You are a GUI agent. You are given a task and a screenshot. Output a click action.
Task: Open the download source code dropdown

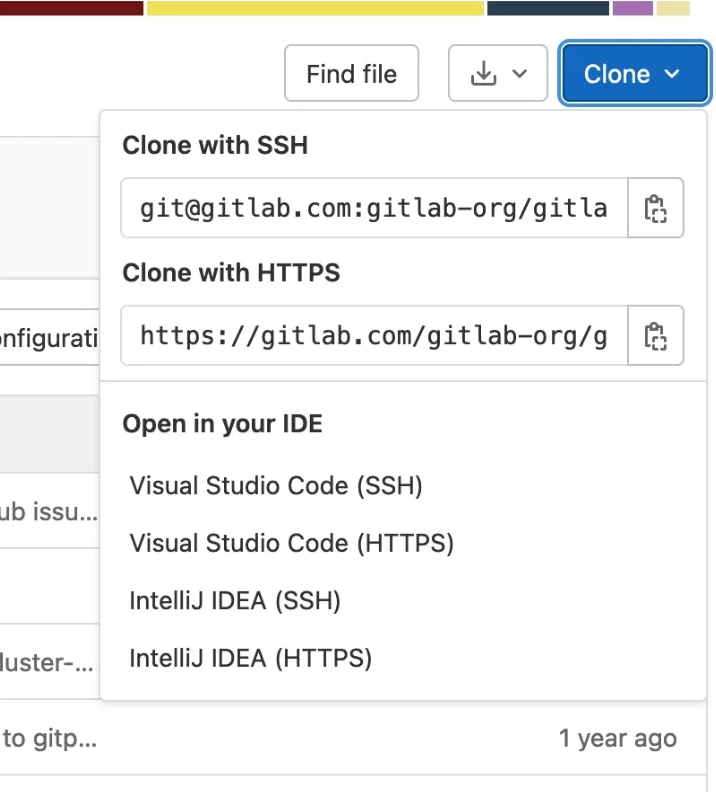(497, 74)
